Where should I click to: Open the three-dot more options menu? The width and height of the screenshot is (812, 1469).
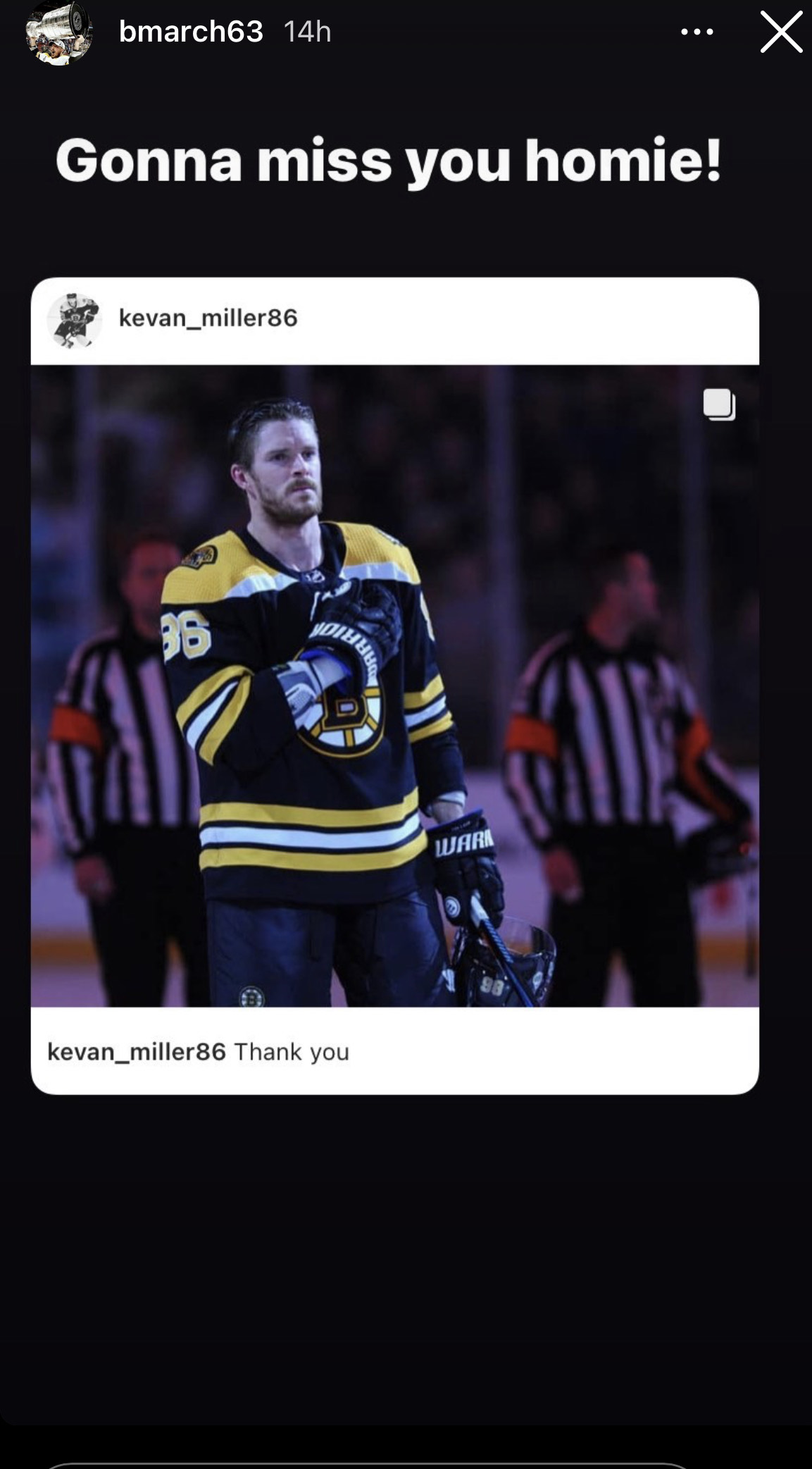[x=697, y=32]
